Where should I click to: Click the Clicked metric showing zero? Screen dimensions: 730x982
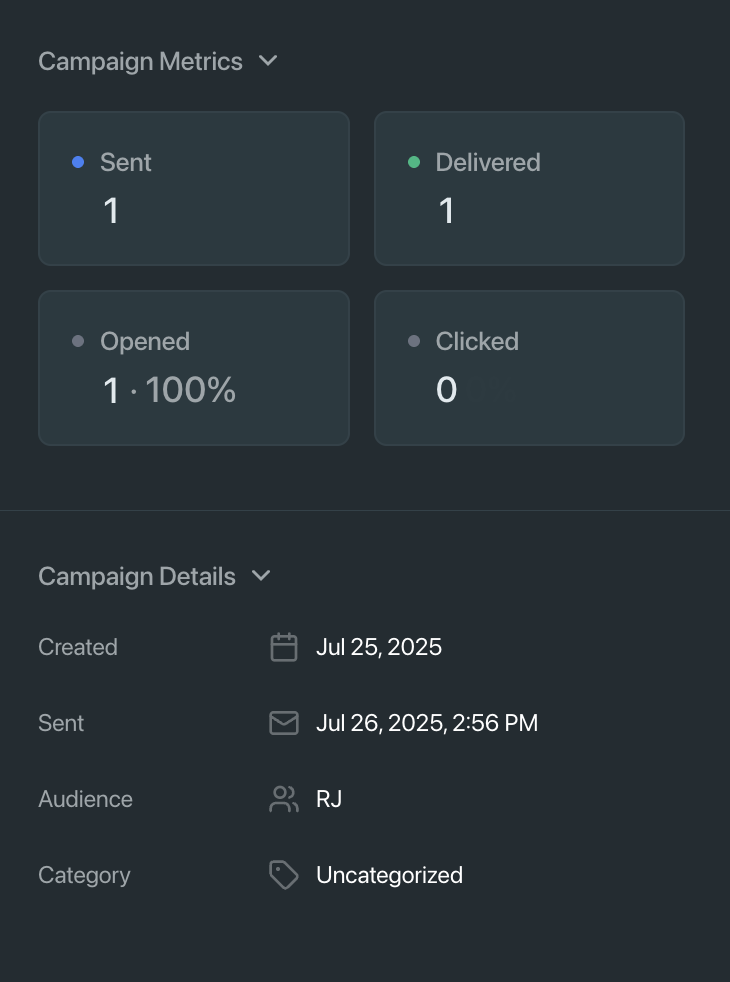pyautogui.click(x=528, y=367)
